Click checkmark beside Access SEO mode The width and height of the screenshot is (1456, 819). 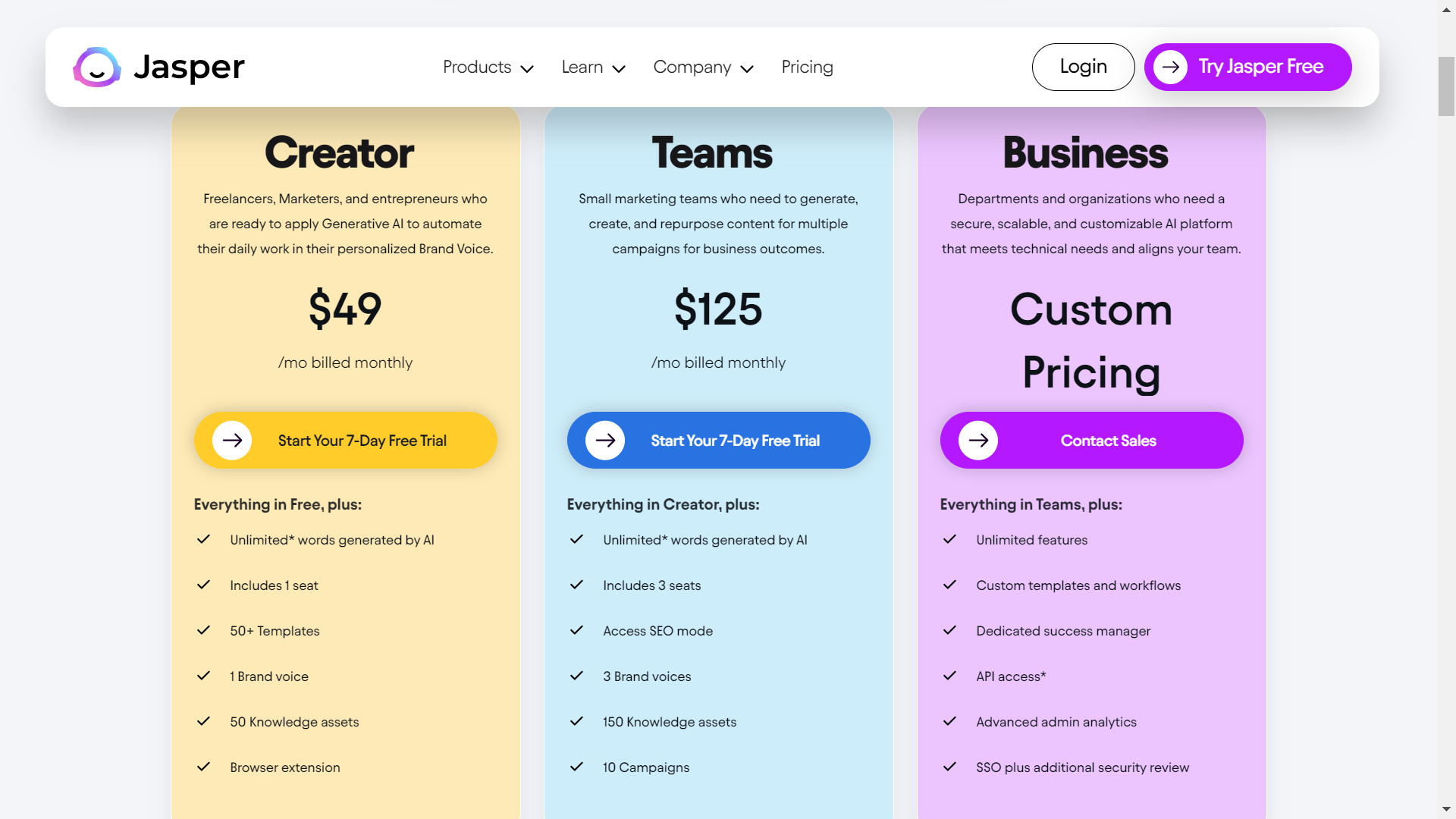[x=576, y=630]
